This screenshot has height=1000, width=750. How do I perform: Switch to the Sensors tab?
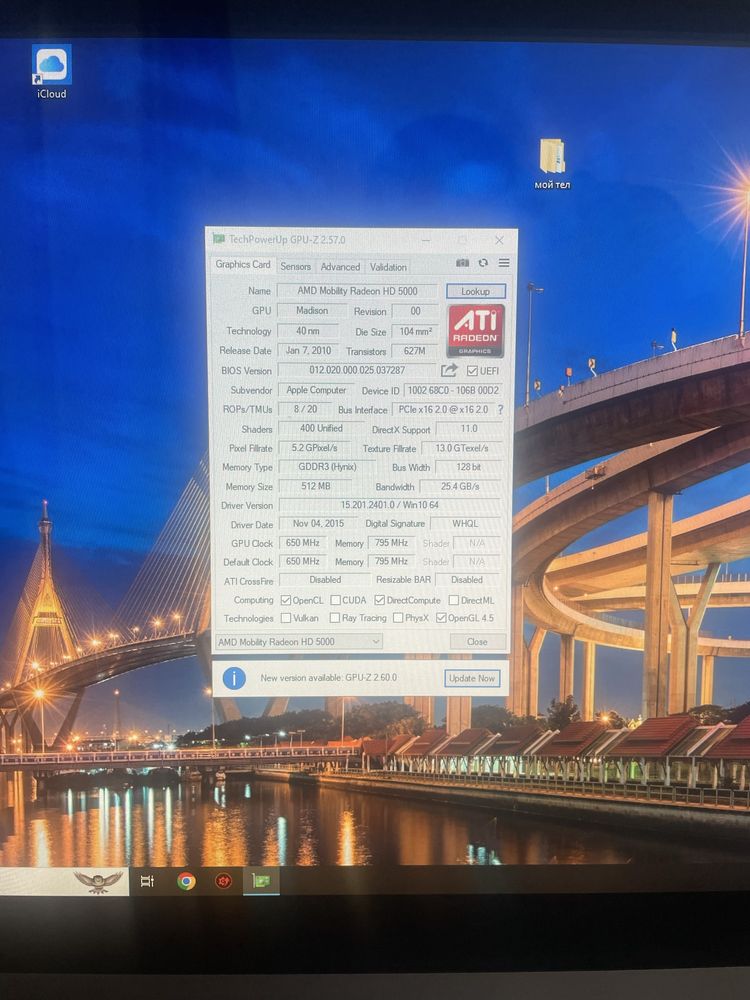[x=295, y=267]
